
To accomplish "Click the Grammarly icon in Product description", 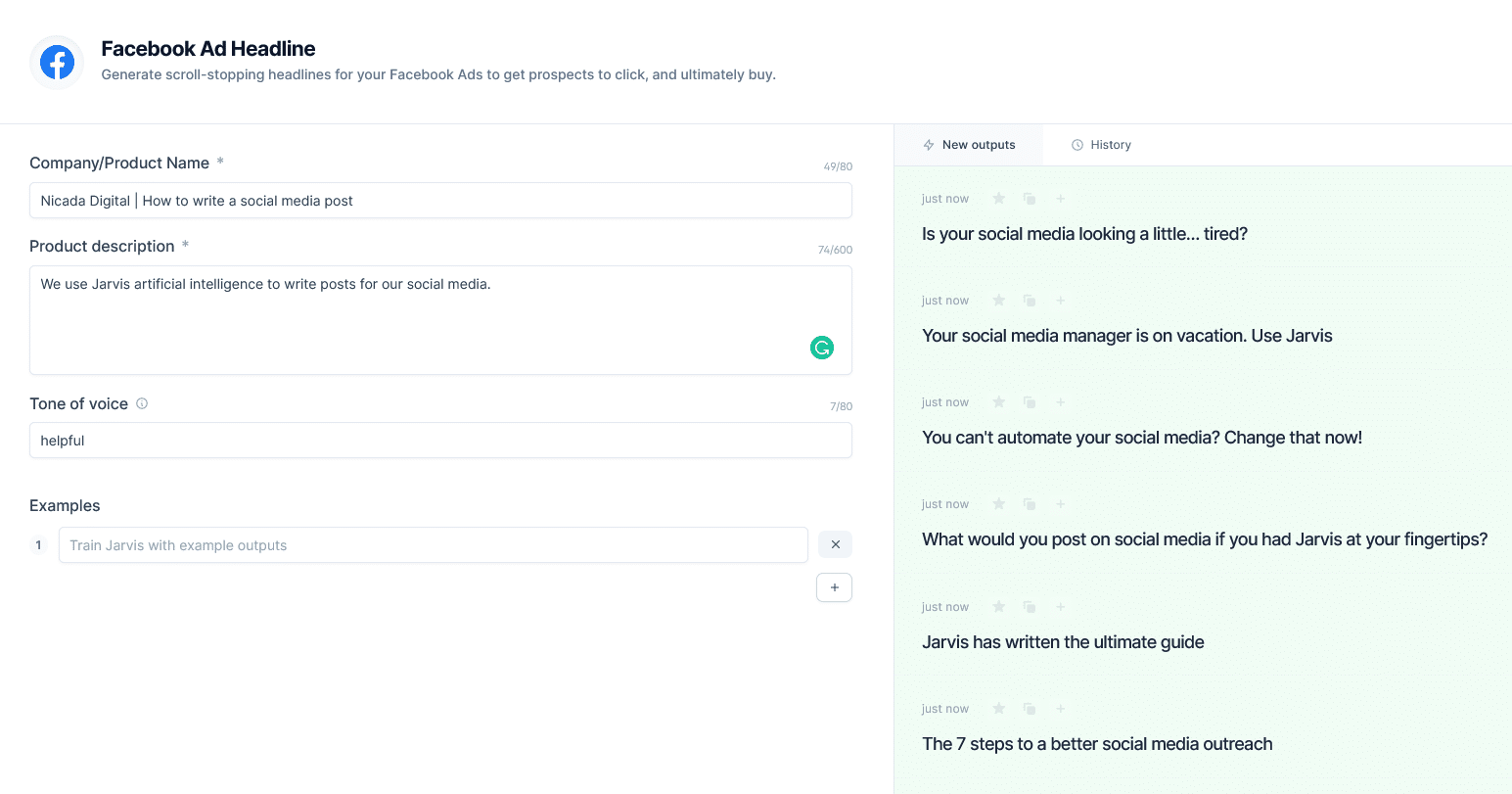I will [822, 348].
